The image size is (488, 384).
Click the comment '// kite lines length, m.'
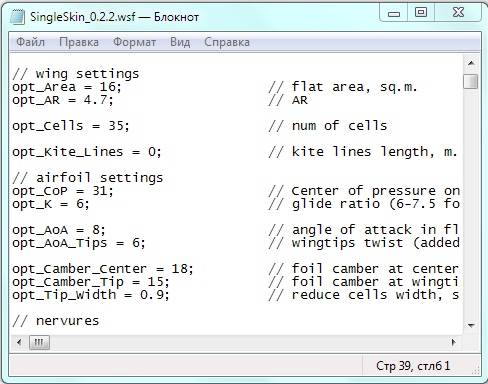[x=363, y=152]
